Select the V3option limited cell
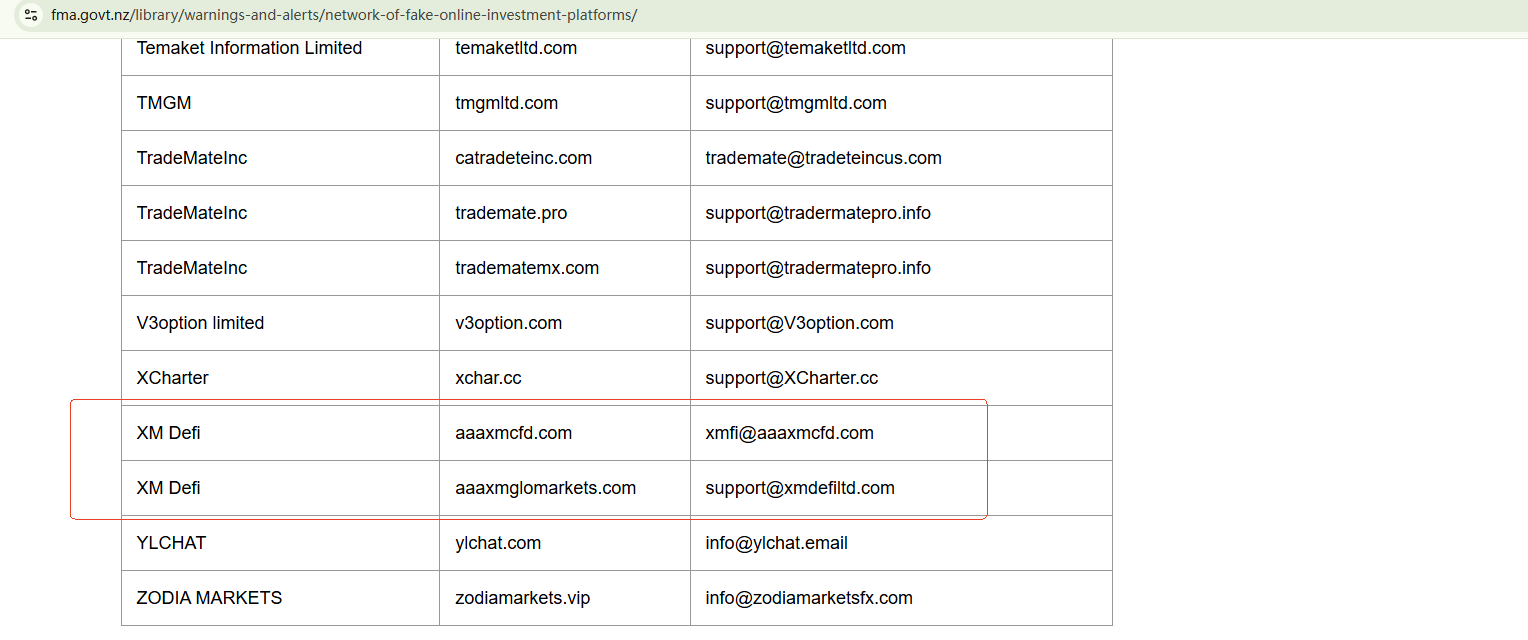The height and width of the screenshot is (640, 1528). point(280,323)
